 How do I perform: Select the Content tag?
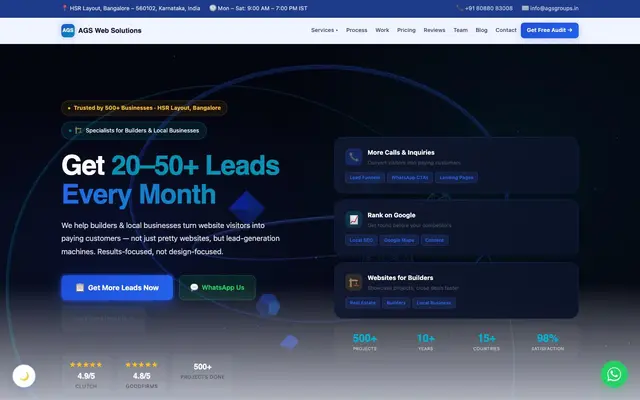tap(434, 240)
